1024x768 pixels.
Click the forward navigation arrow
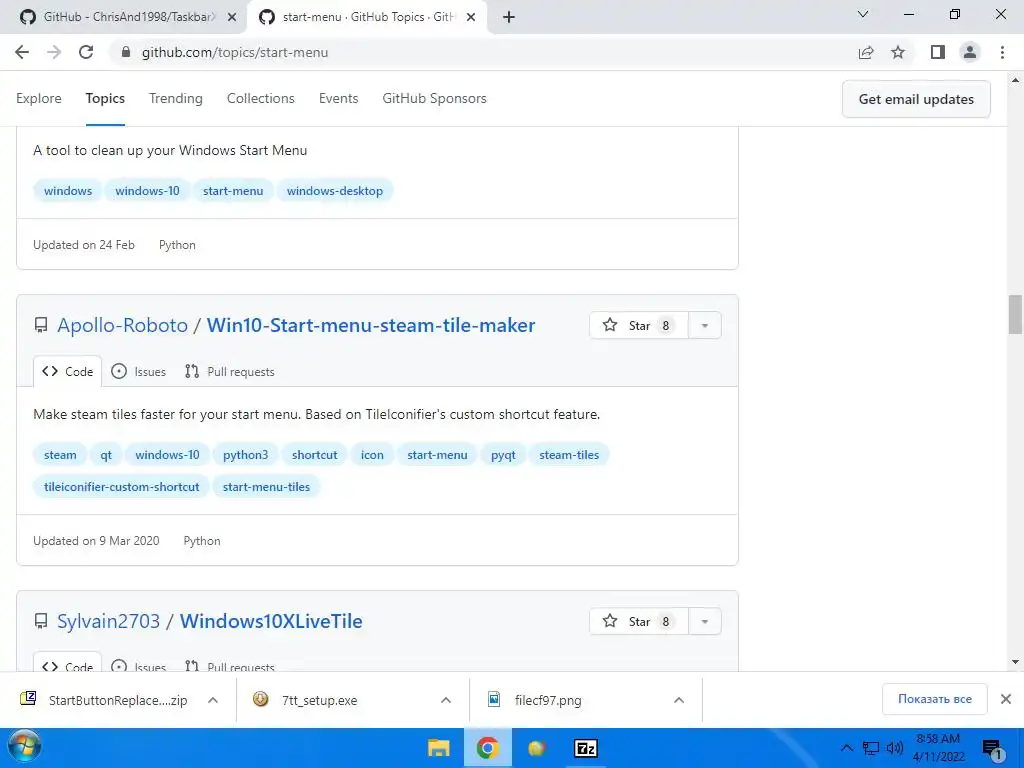pos(54,52)
